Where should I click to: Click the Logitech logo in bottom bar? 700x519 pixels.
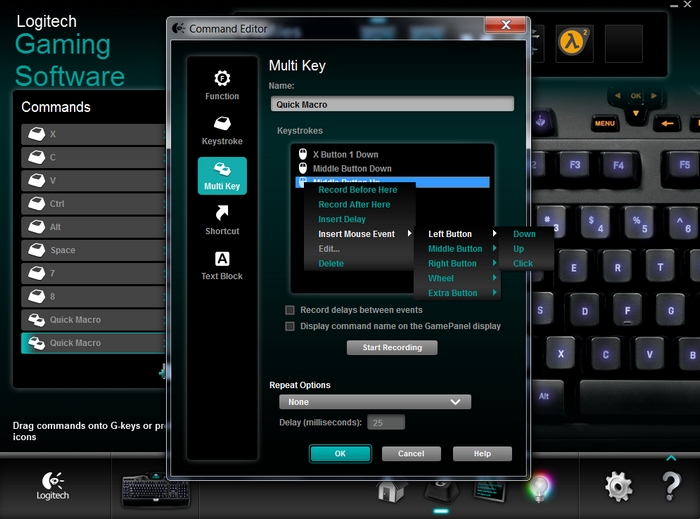53,486
